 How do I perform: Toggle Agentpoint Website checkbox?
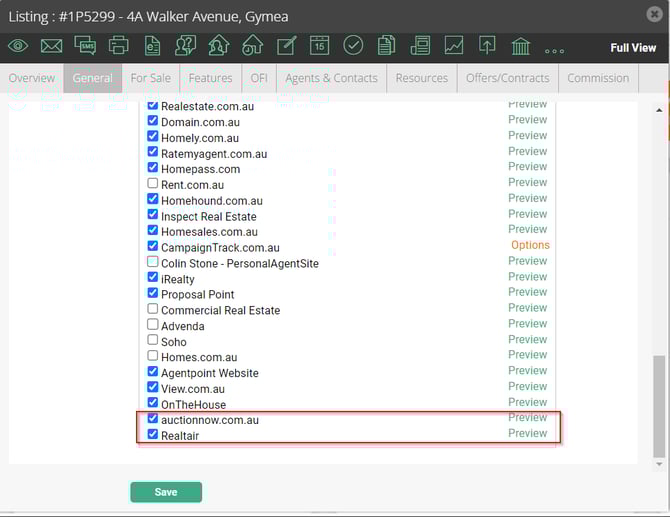(153, 371)
